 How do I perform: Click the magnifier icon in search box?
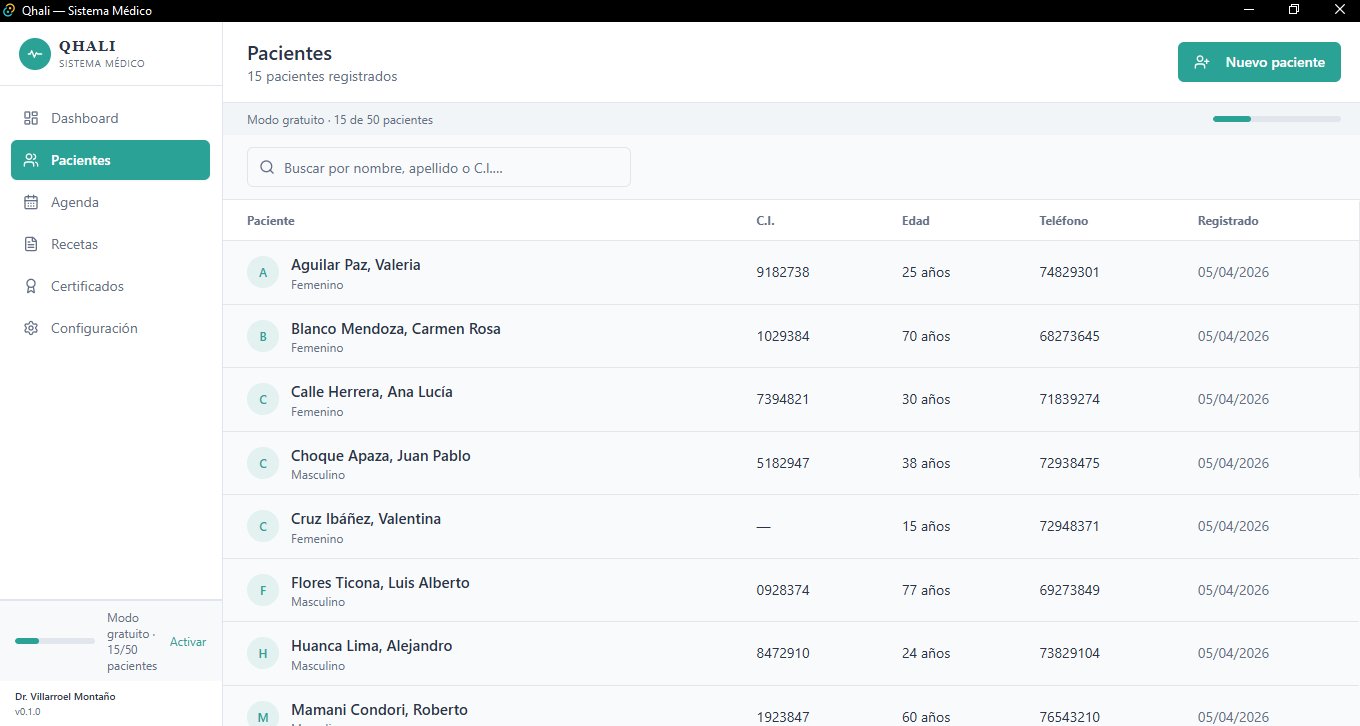[267, 168]
